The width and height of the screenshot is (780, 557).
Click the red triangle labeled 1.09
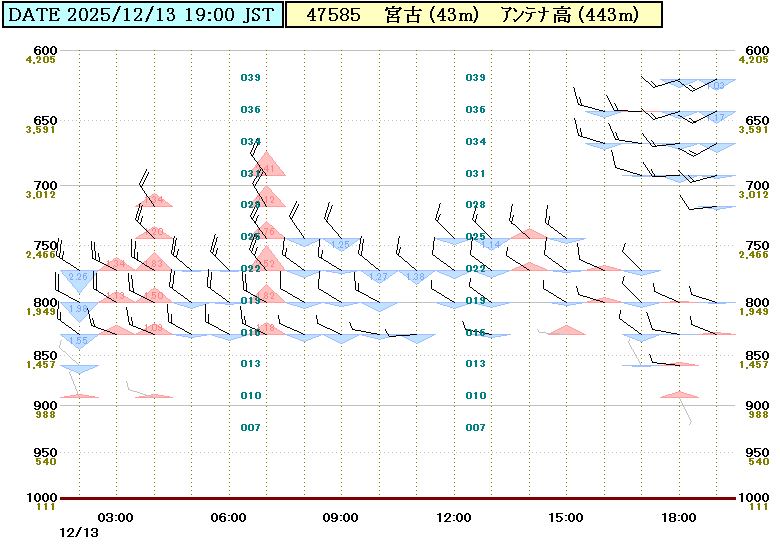coord(154,328)
